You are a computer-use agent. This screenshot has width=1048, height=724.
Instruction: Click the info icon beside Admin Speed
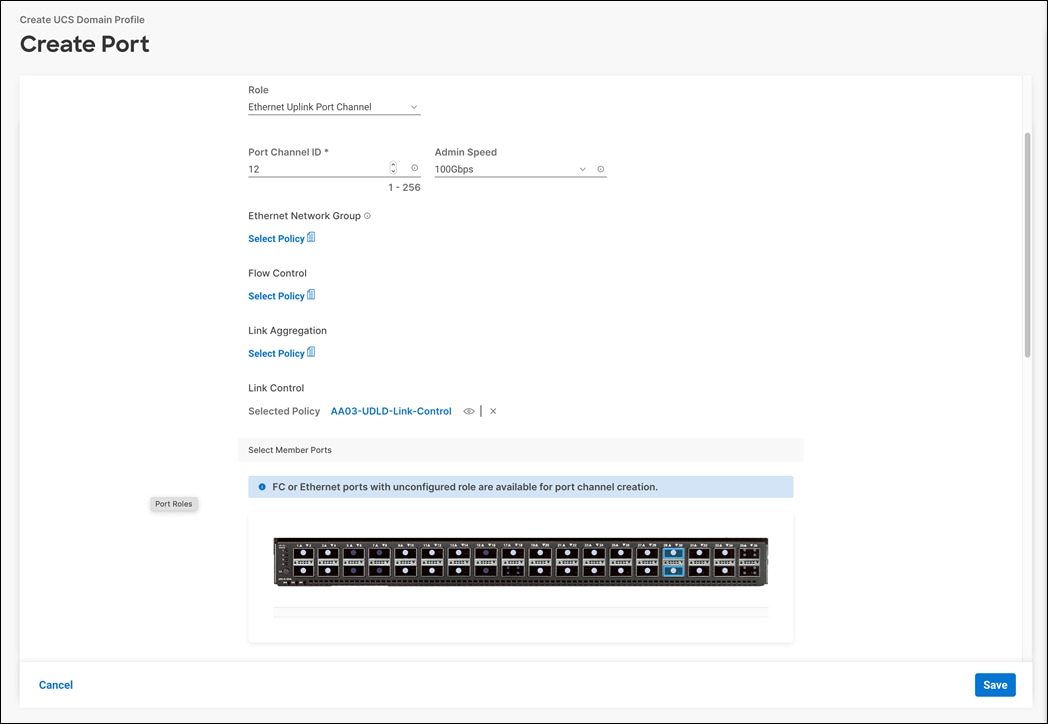click(x=600, y=169)
